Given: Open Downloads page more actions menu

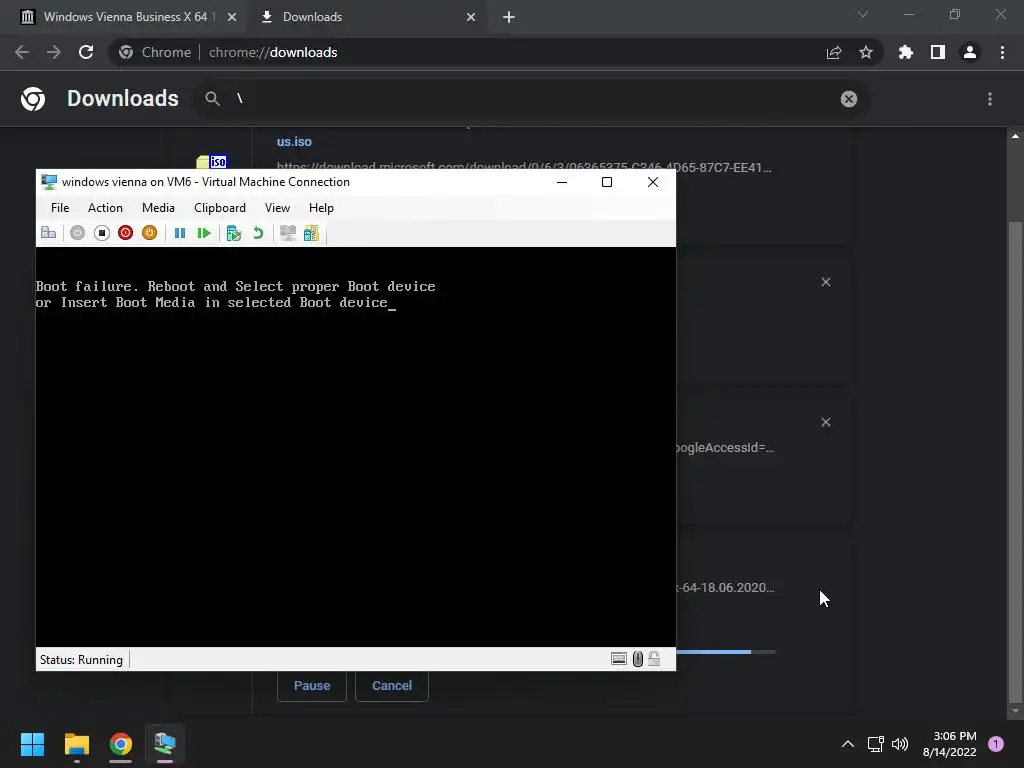Looking at the screenshot, I should pos(990,99).
